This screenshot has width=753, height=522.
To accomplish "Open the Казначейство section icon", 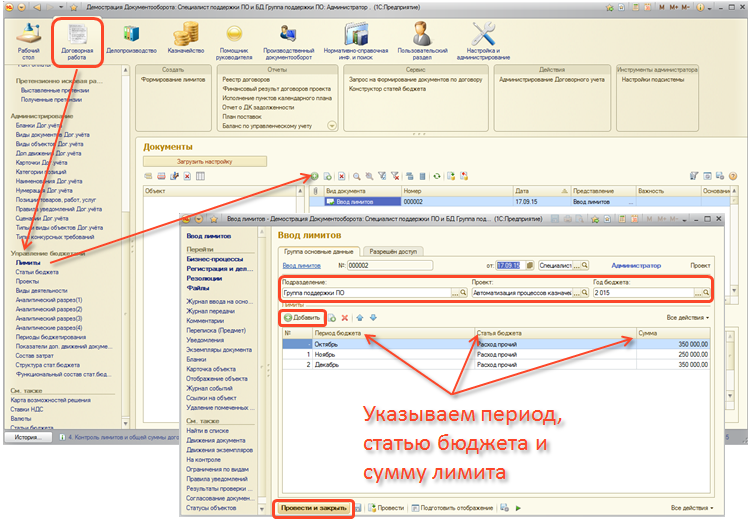I will click(187, 38).
